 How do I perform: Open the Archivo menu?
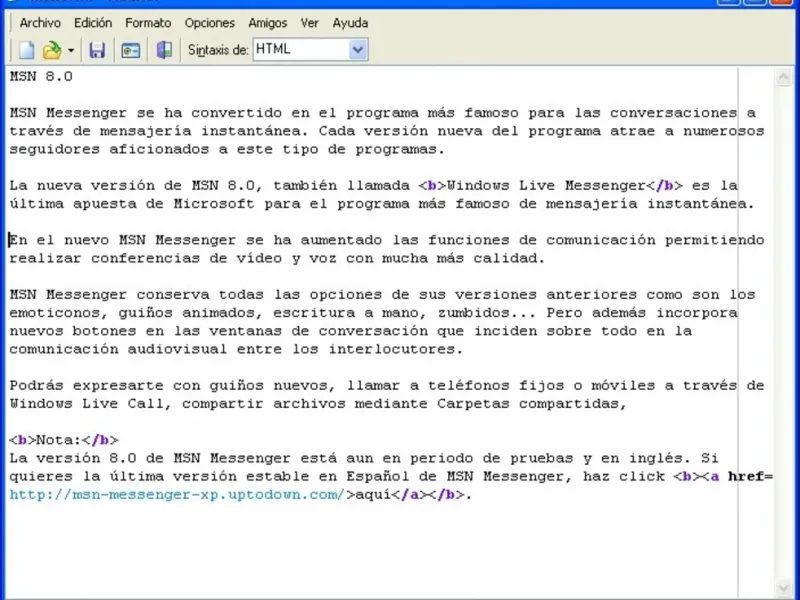click(40, 23)
